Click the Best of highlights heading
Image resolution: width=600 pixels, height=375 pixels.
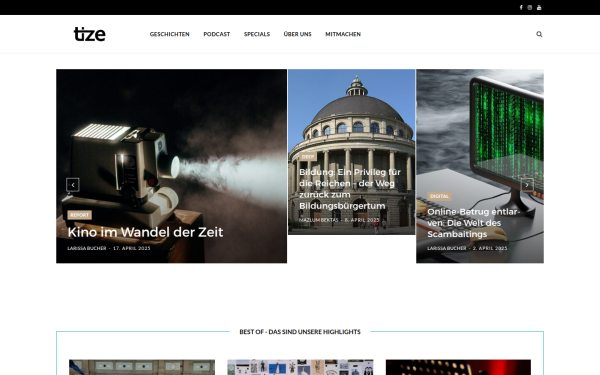tap(300, 332)
